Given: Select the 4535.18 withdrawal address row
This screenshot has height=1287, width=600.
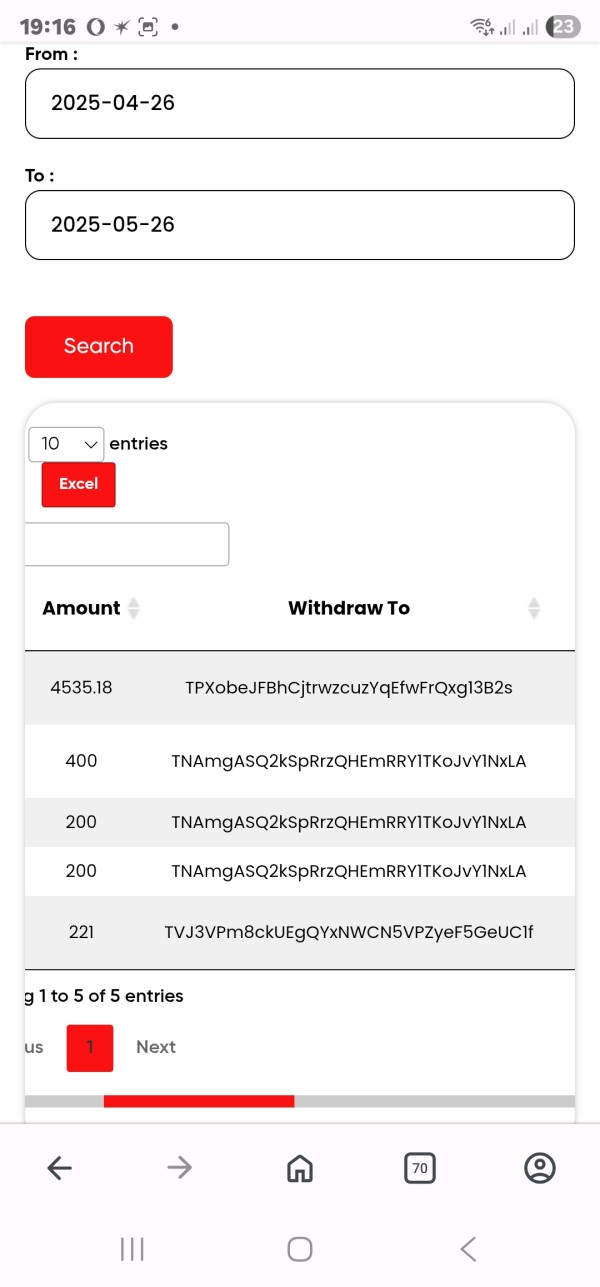Looking at the screenshot, I should tap(349, 688).
